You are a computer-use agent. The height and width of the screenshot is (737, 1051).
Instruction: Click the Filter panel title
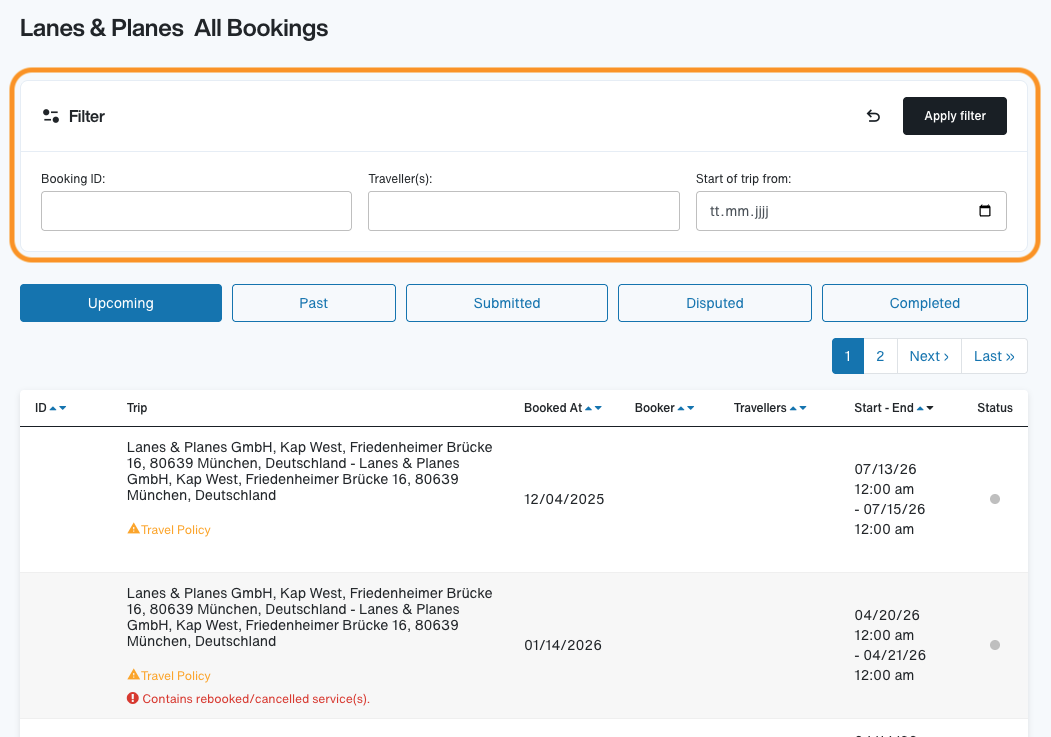click(x=86, y=116)
